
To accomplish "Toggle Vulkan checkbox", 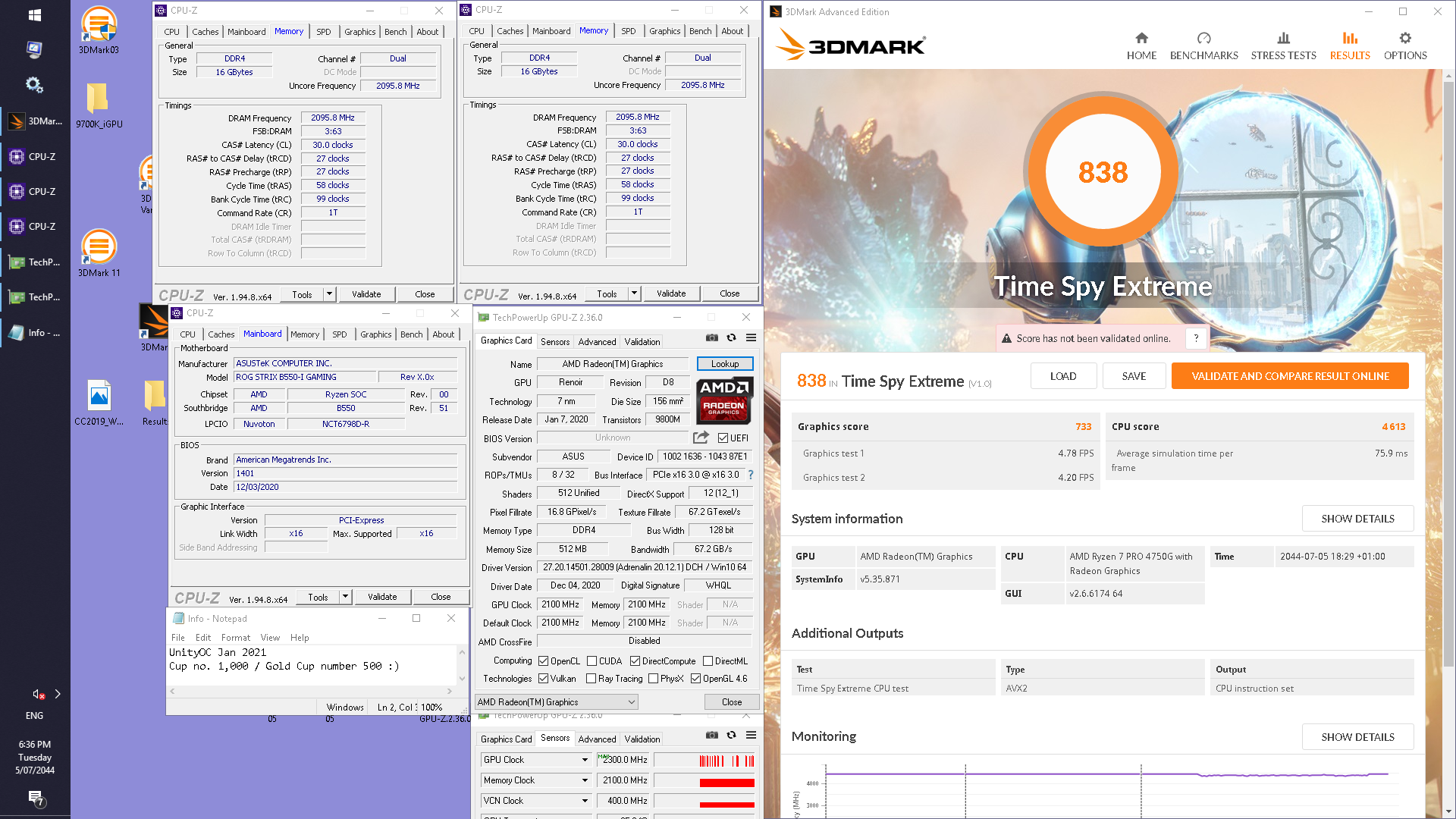I will (x=543, y=679).
